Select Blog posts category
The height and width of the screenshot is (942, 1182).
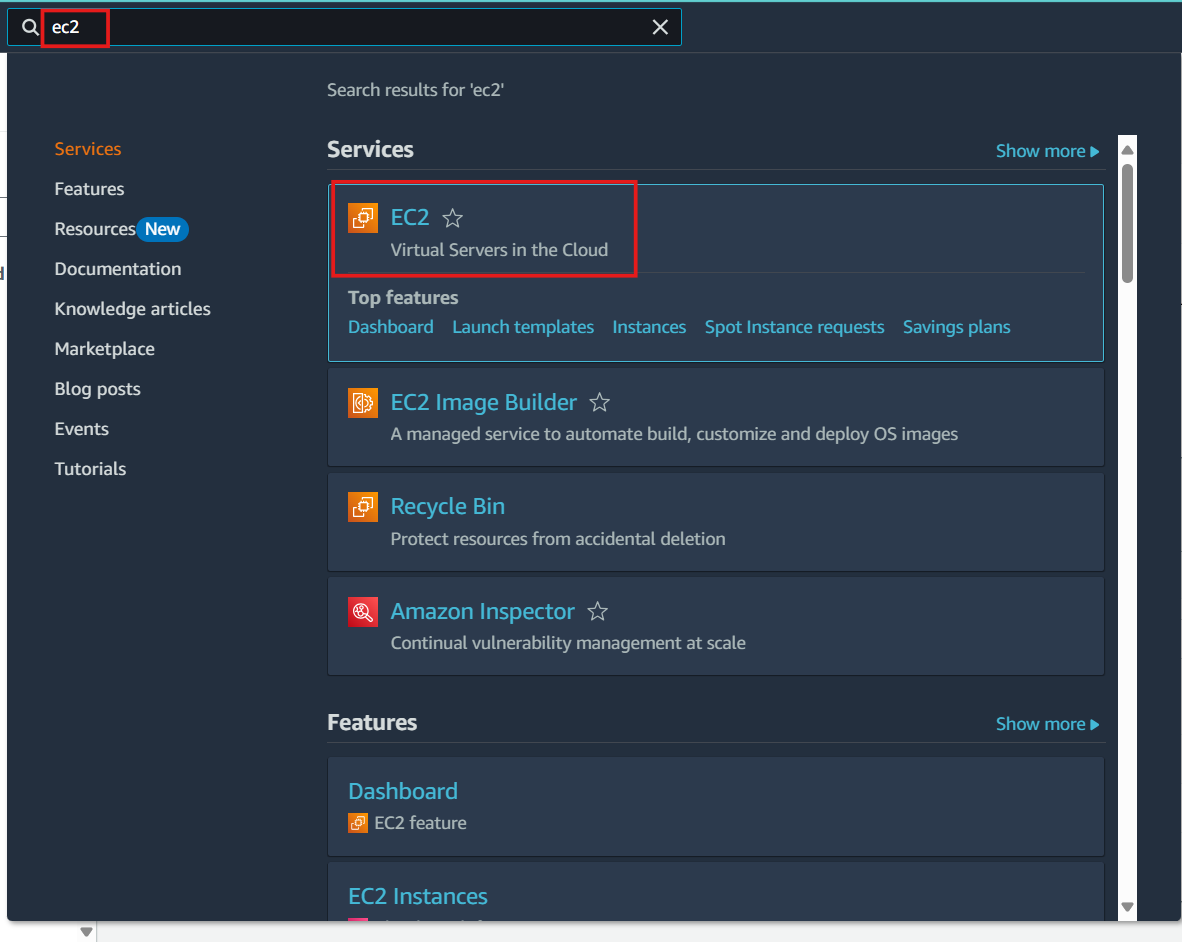(97, 389)
